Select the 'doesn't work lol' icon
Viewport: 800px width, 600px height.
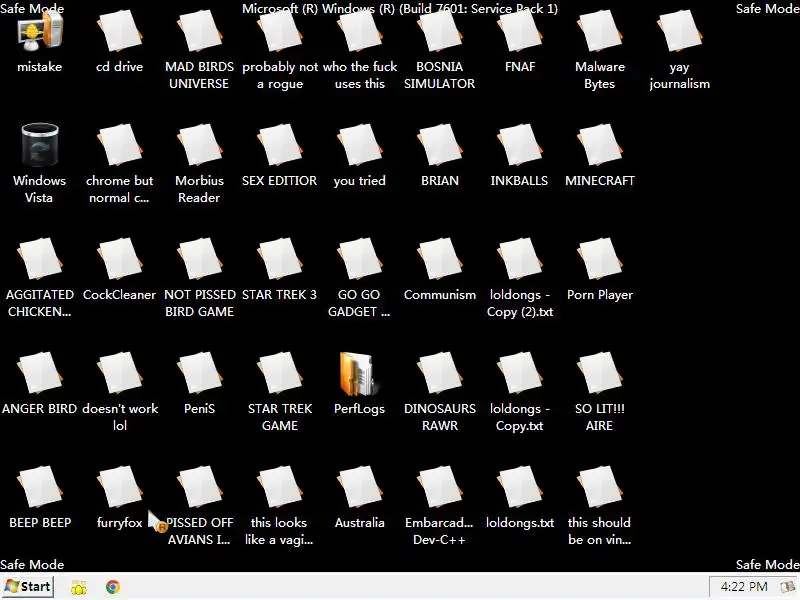[x=119, y=373]
